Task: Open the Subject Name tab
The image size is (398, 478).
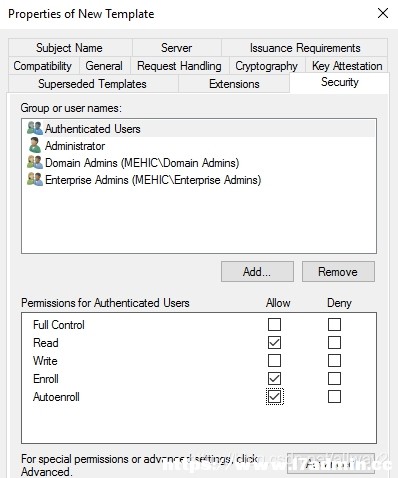Action: 69,48
